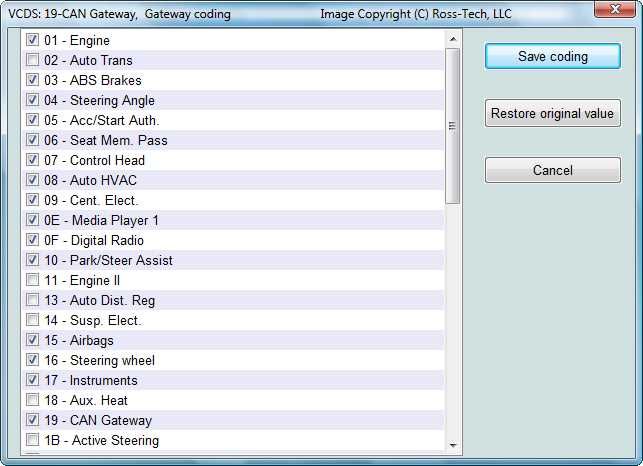Uncheck the 19 - CAN Gateway checkbox

(x=32, y=420)
